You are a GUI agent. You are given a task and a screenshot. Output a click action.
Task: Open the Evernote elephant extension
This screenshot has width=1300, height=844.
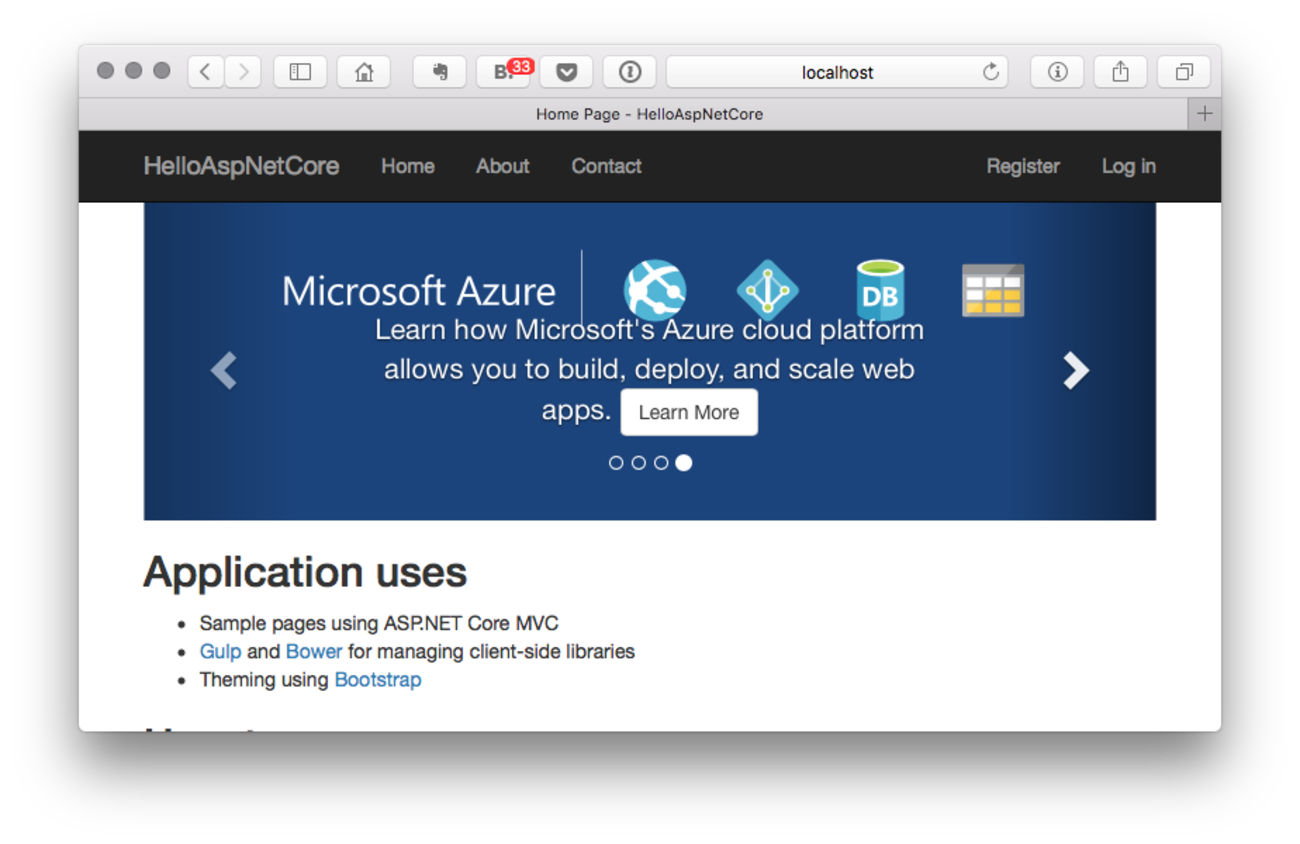(440, 72)
